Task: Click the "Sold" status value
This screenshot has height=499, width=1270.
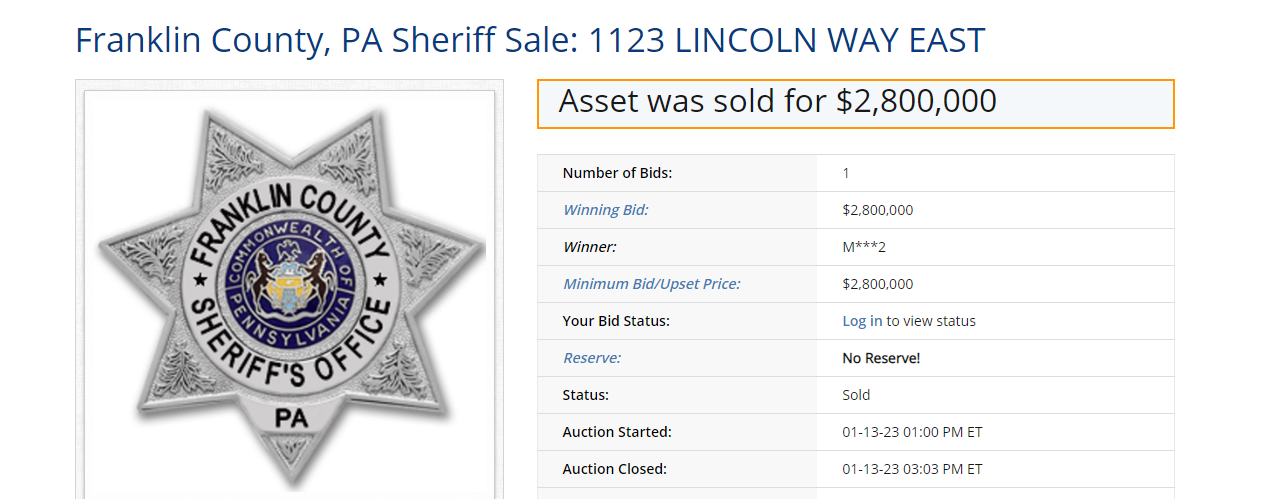Action: (856, 395)
